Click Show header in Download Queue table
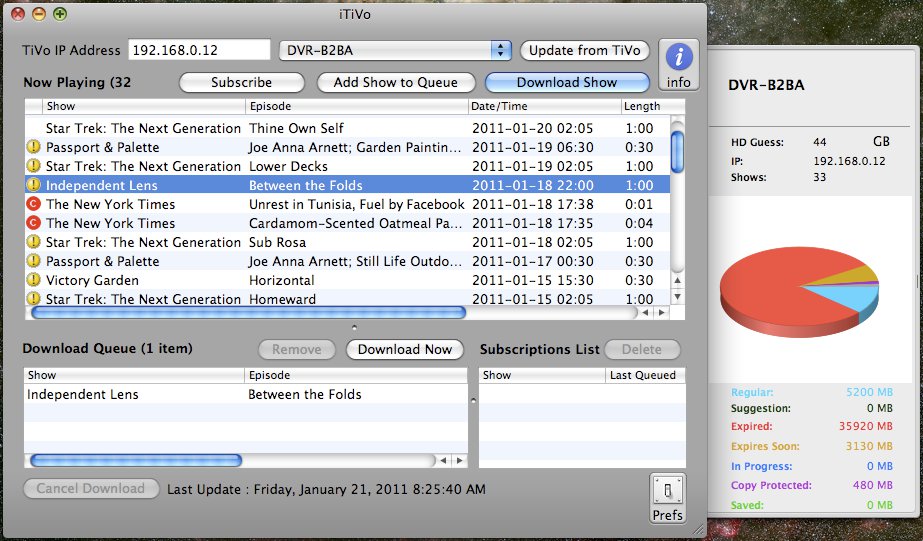923x541 pixels. pyautogui.click(x=134, y=375)
